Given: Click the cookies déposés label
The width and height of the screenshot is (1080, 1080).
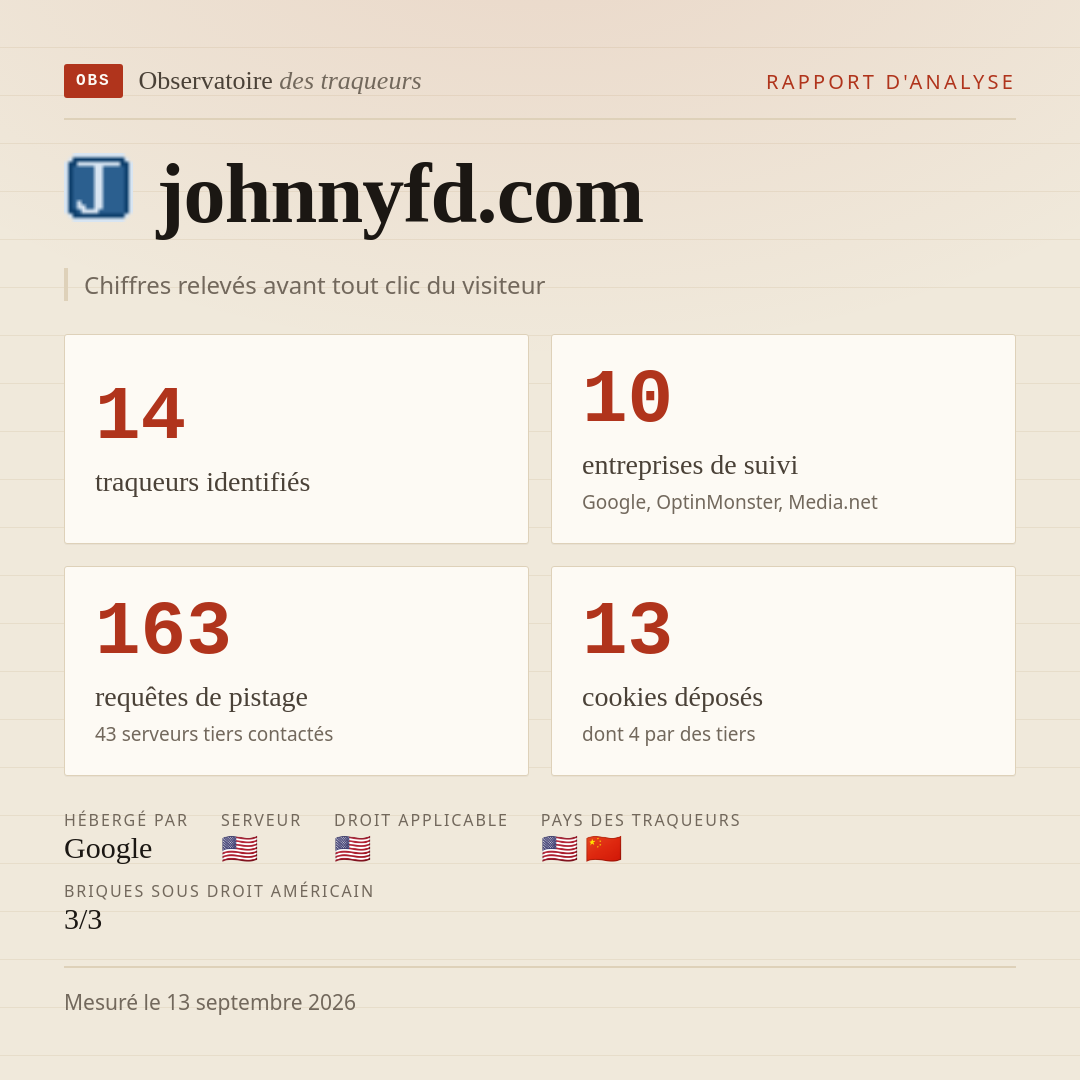Looking at the screenshot, I should point(672,697).
